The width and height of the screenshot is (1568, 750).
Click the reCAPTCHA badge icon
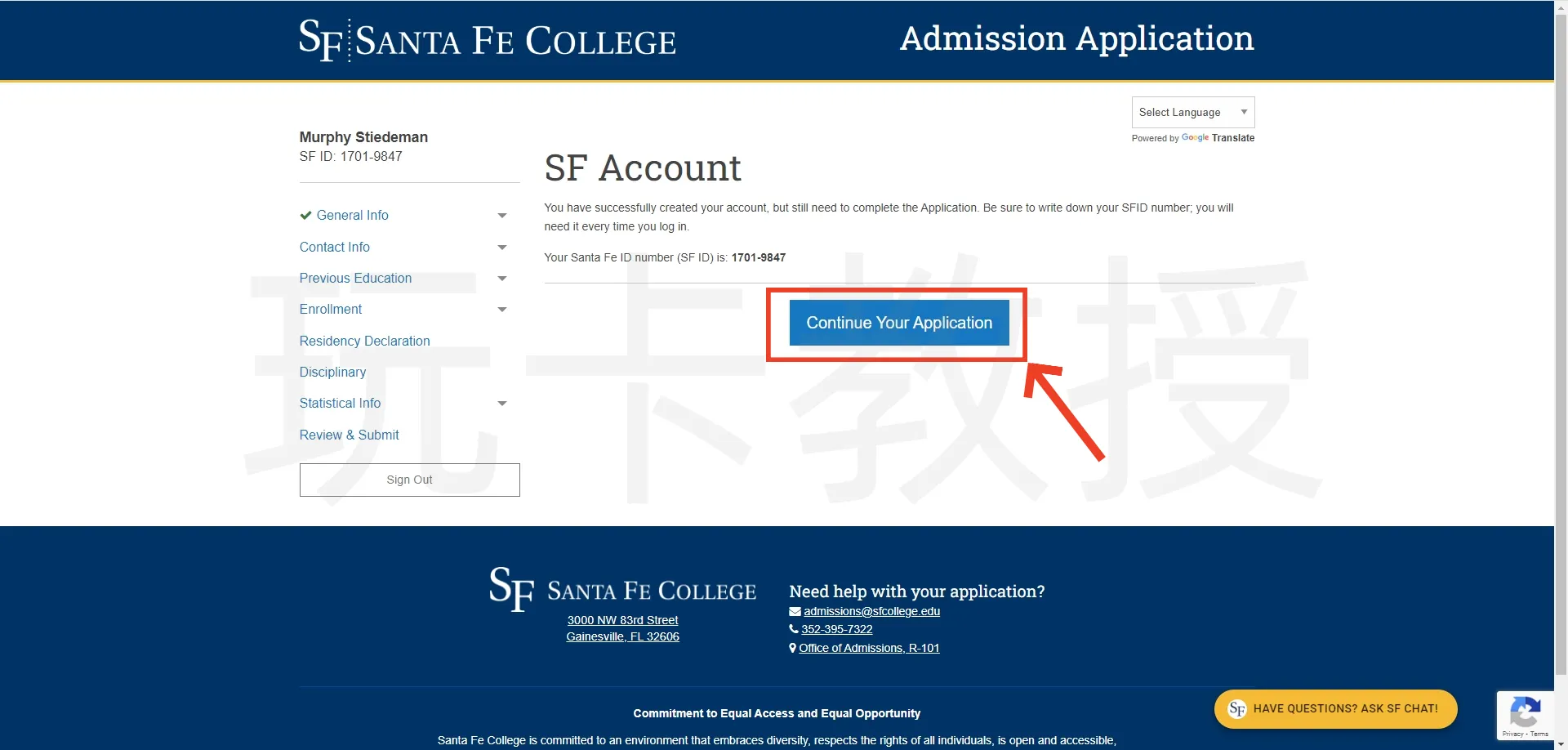(x=1525, y=712)
